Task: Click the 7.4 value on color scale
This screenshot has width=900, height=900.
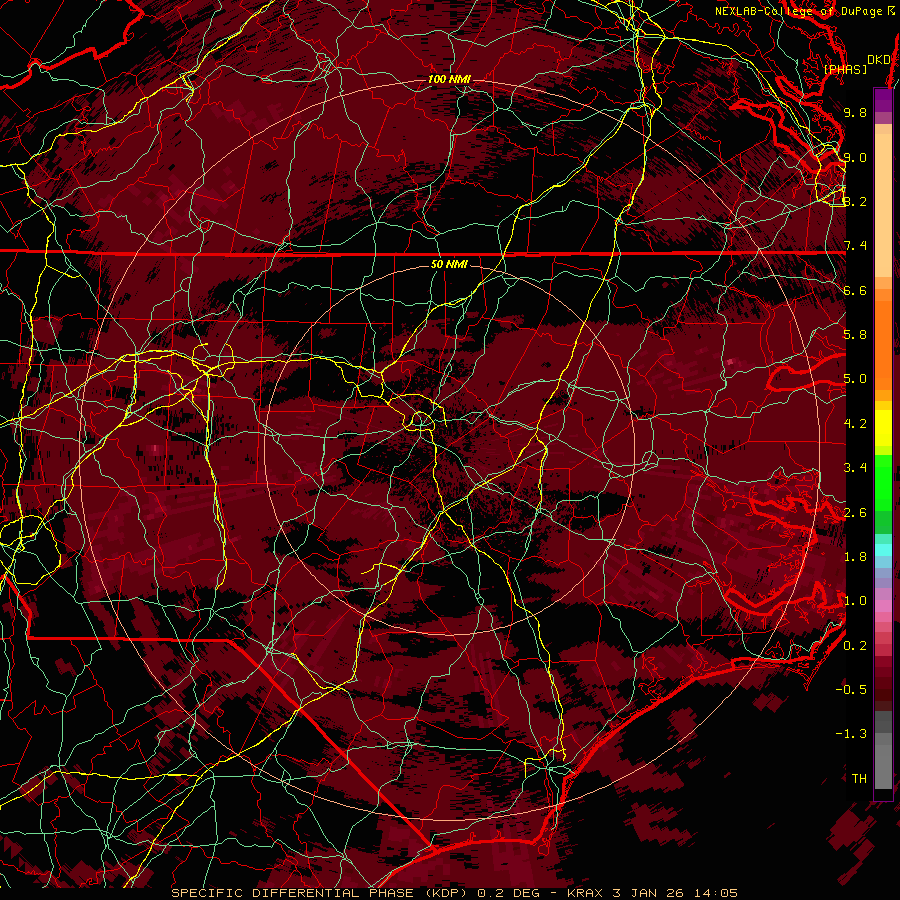Action: [855, 246]
